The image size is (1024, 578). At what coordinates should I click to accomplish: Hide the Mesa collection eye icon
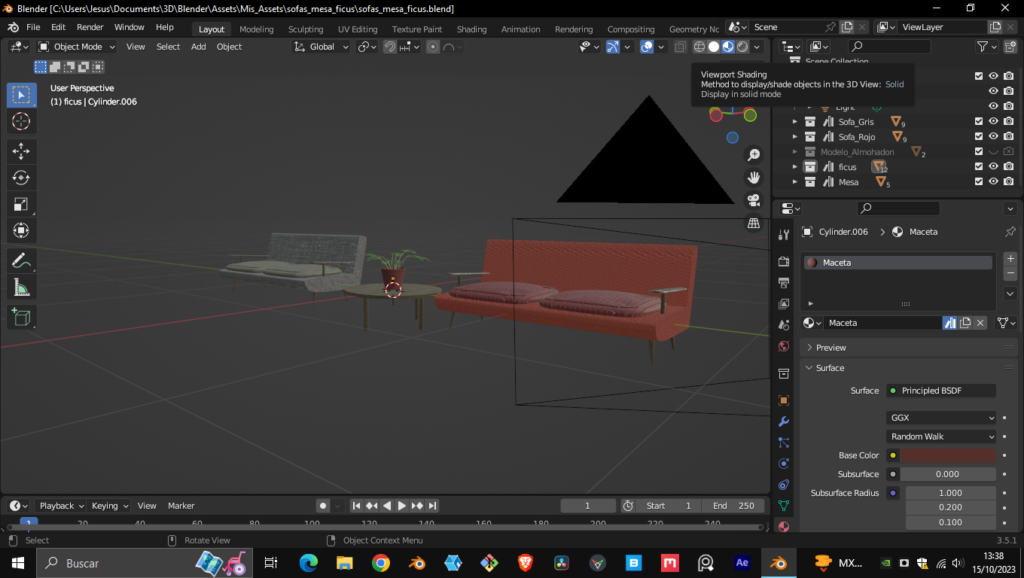click(x=993, y=181)
